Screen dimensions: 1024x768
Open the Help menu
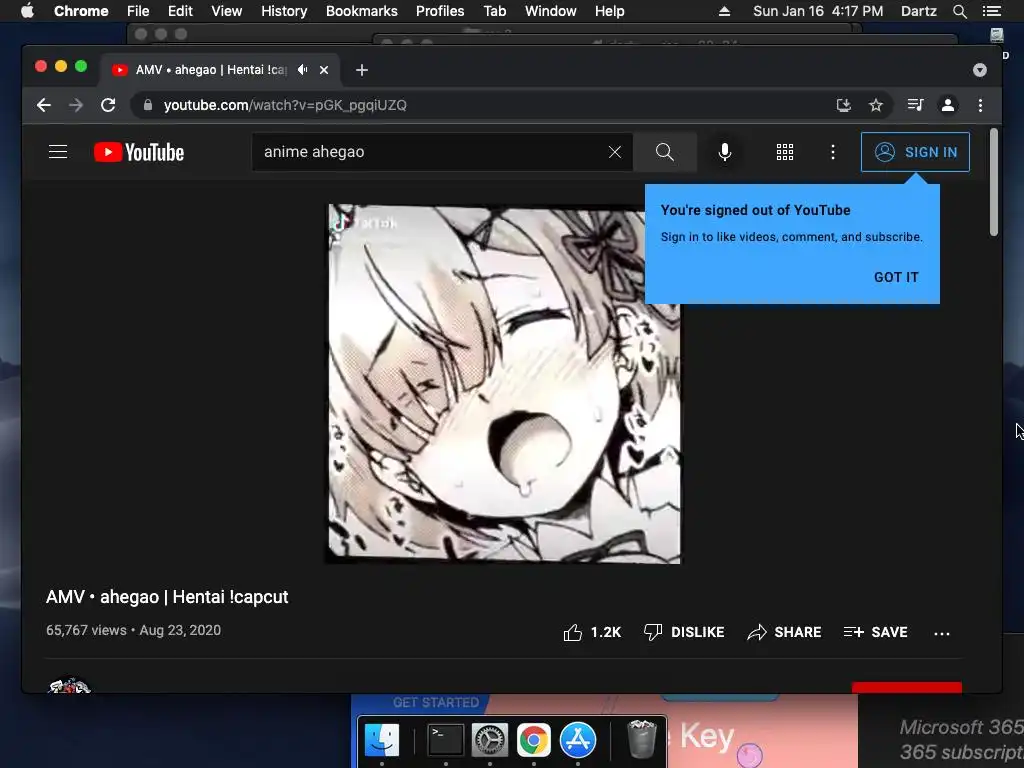tap(609, 11)
